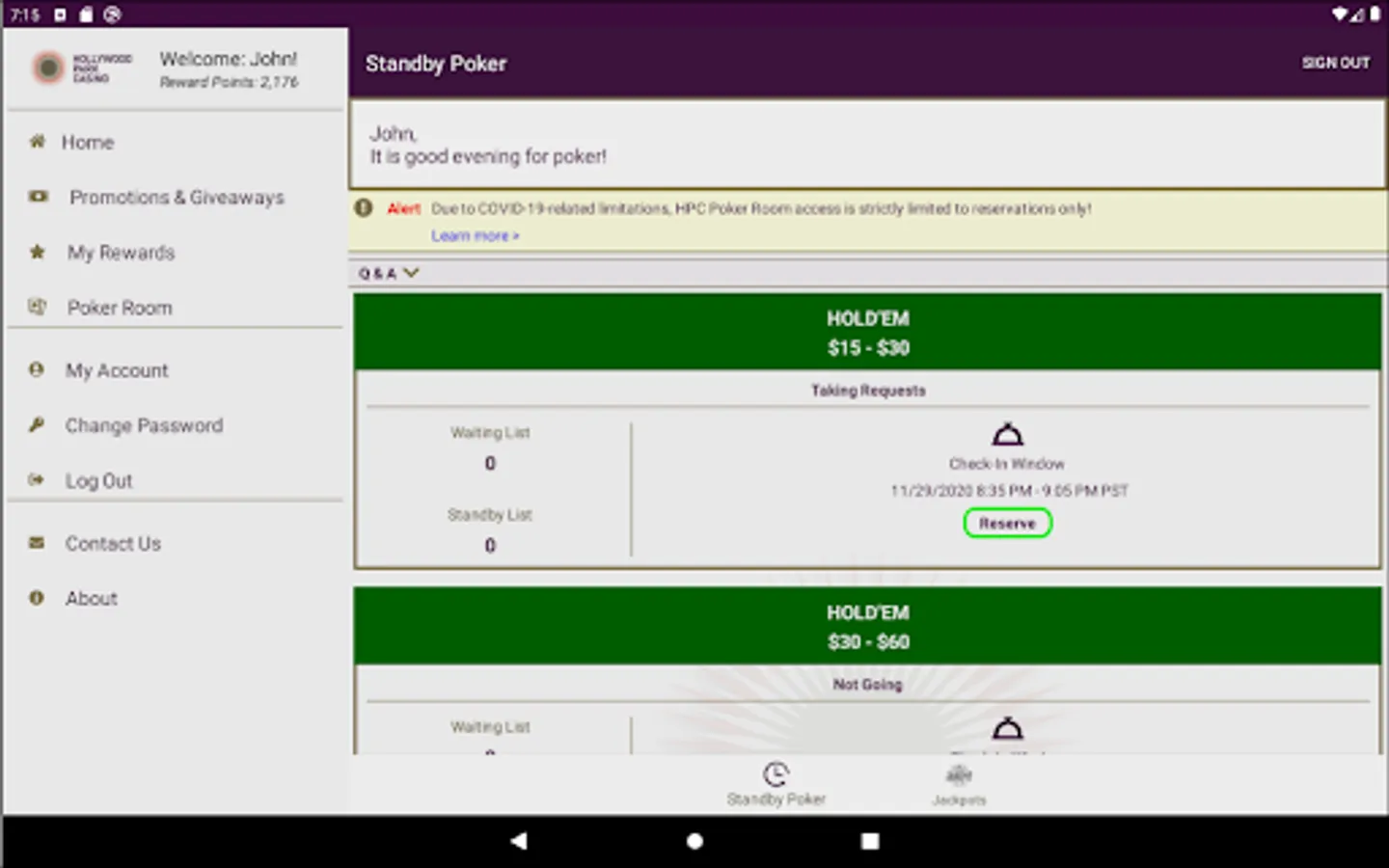
Task: Click SIGN OUT in the header
Action: pyautogui.click(x=1335, y=63)
